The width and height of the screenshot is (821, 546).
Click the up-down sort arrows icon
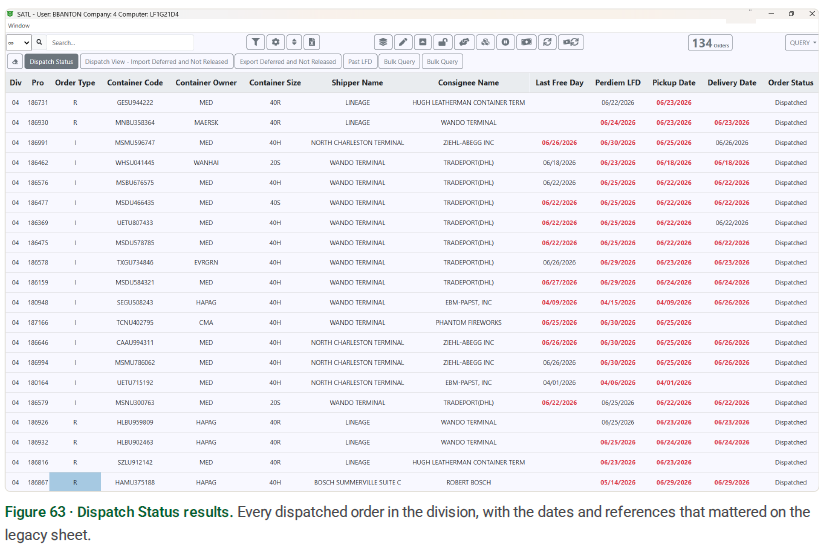(x=294, y=42)
